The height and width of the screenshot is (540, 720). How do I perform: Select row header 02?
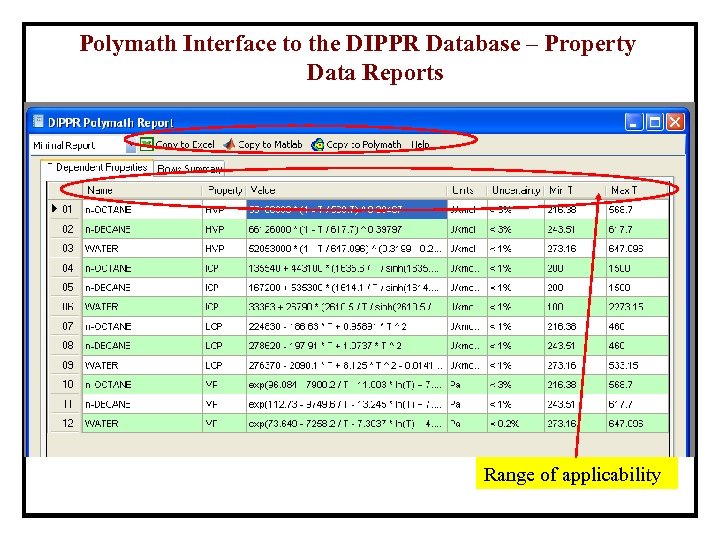[65, 229]
